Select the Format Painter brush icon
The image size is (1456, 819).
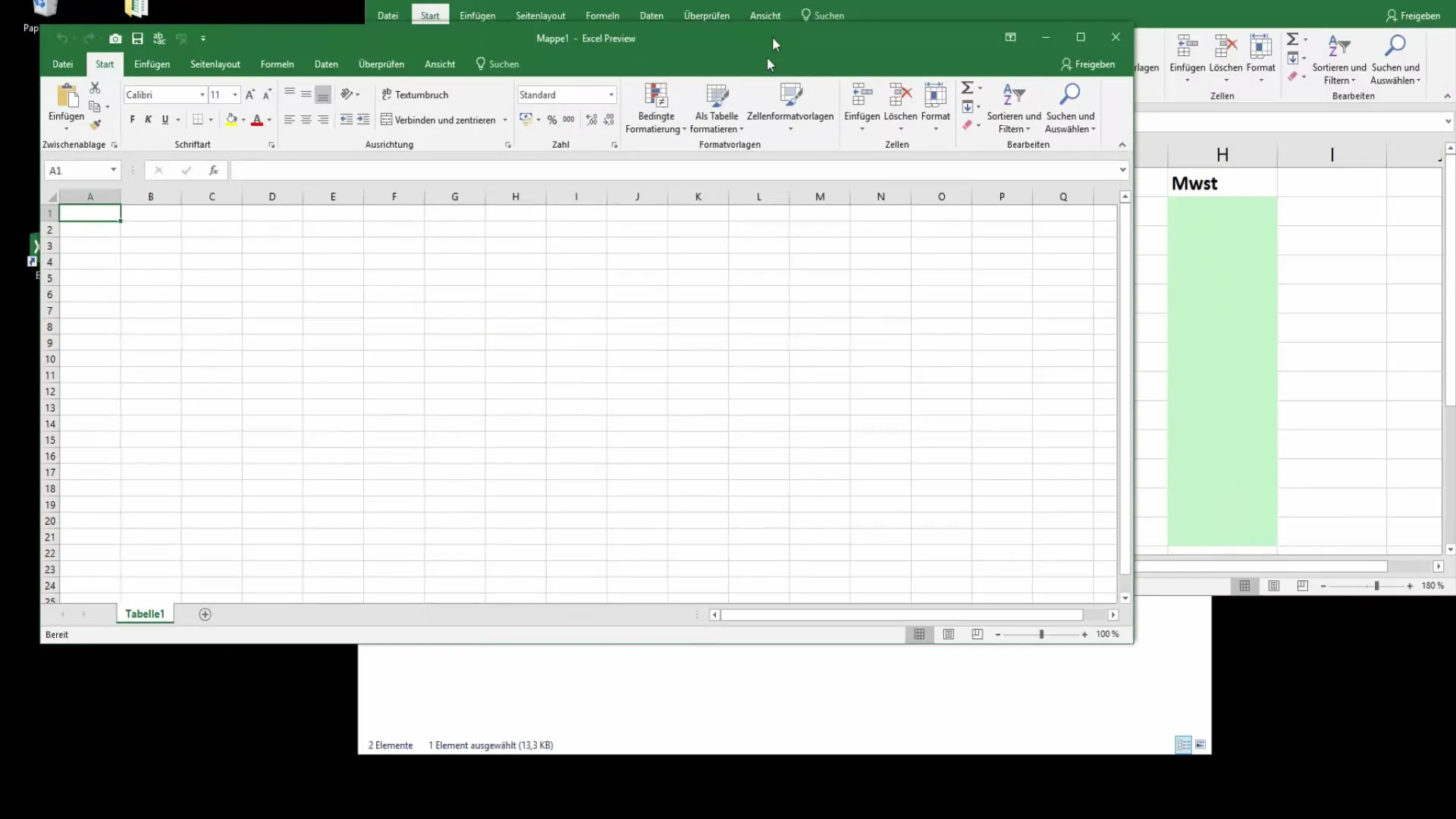pos(95,124)
